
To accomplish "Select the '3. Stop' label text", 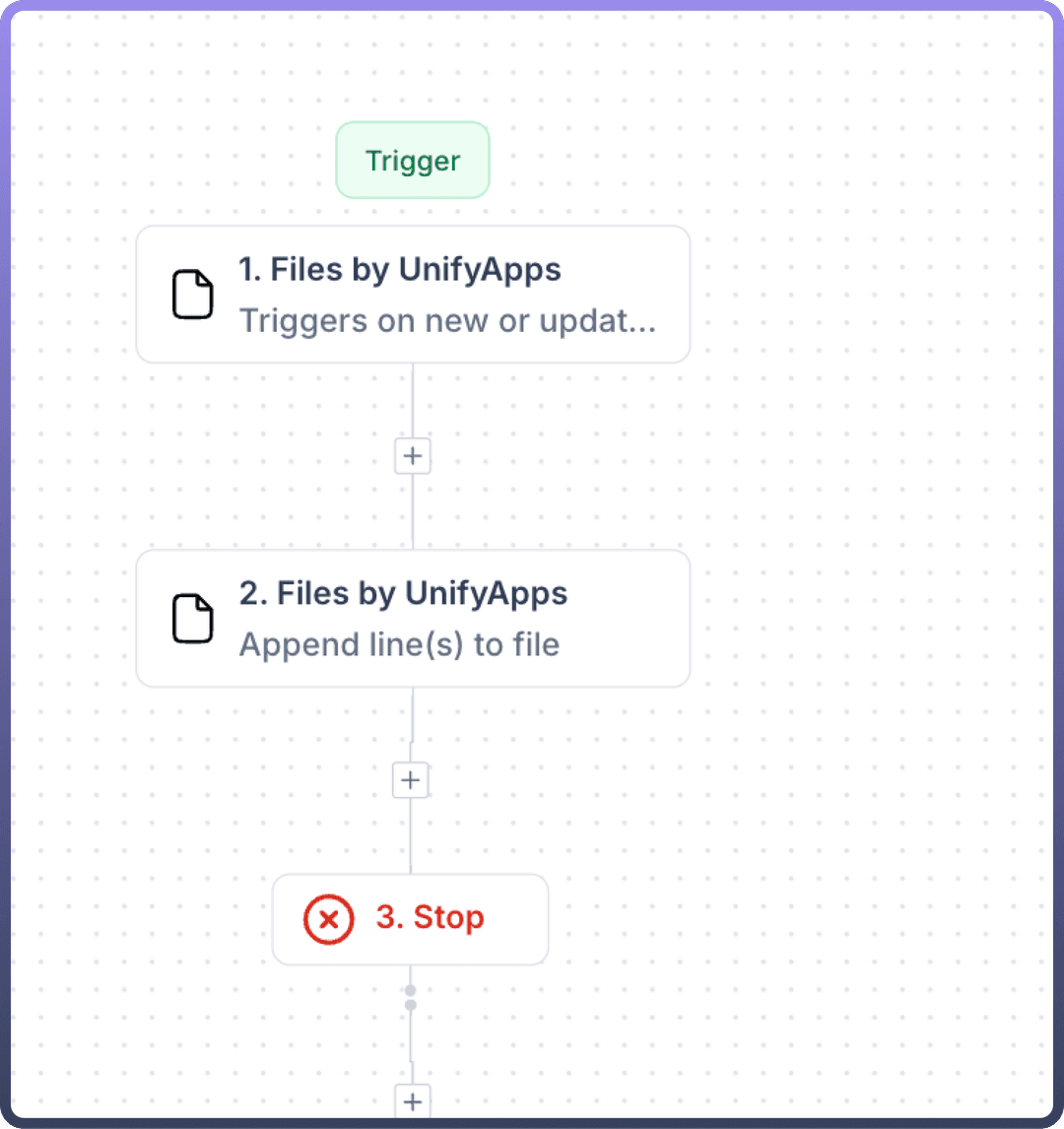I will coord(431,918).
